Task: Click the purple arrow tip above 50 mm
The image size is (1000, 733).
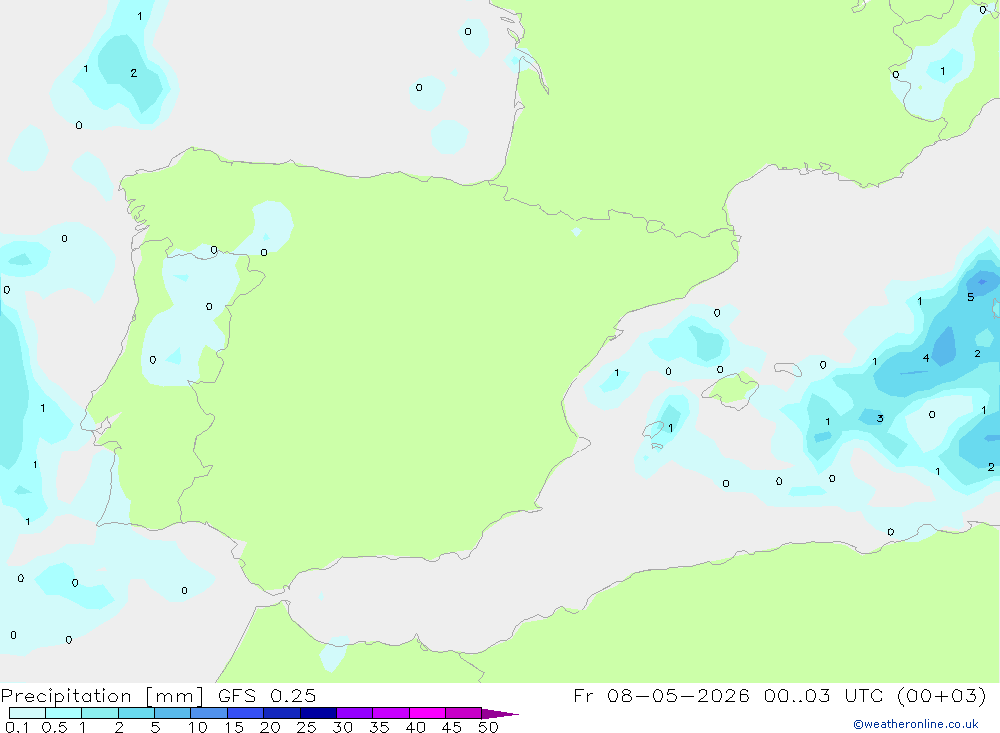Action: (499, 714)
